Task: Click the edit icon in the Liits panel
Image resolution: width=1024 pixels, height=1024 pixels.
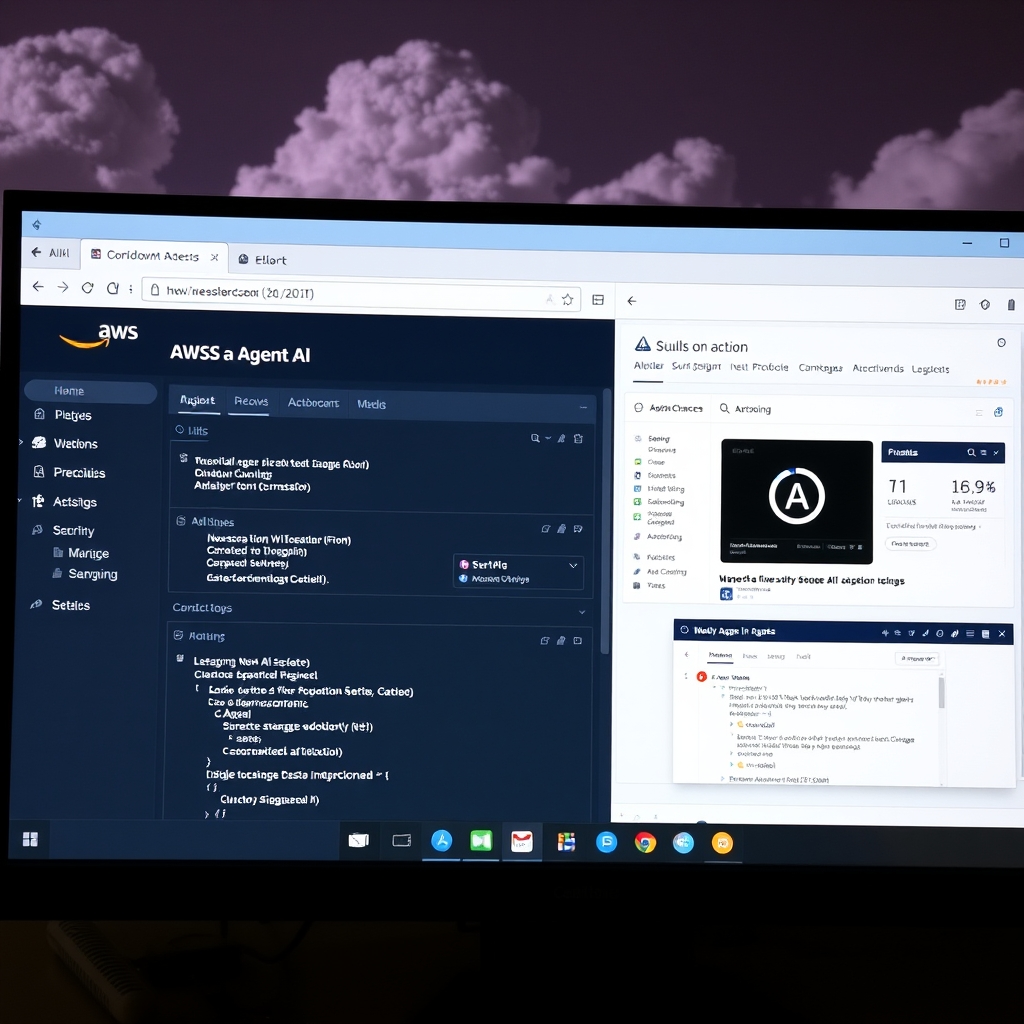Action: tap(562, 439)
